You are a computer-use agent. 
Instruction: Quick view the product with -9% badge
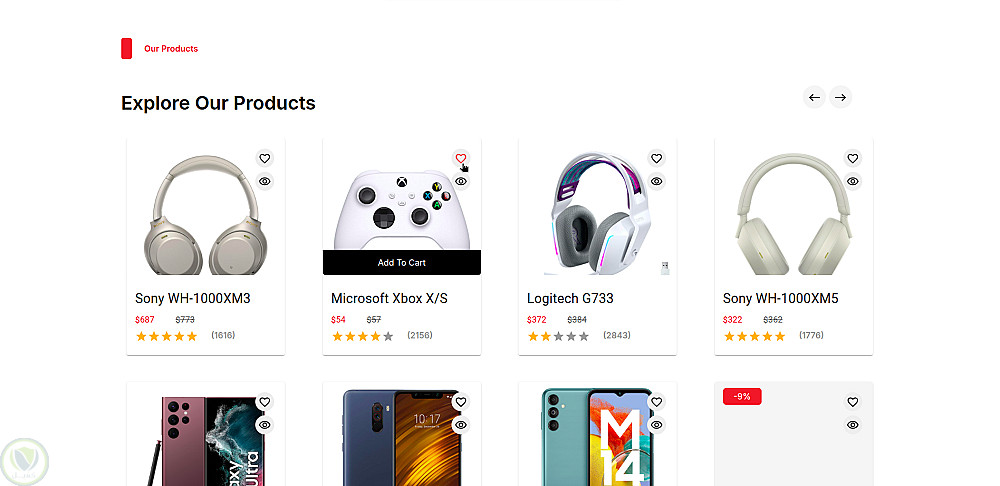click(x=852, y=425)
